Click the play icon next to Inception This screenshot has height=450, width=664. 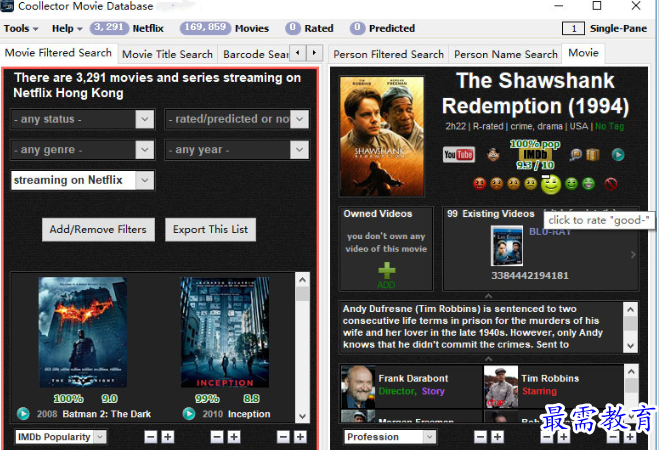point(189,414)
